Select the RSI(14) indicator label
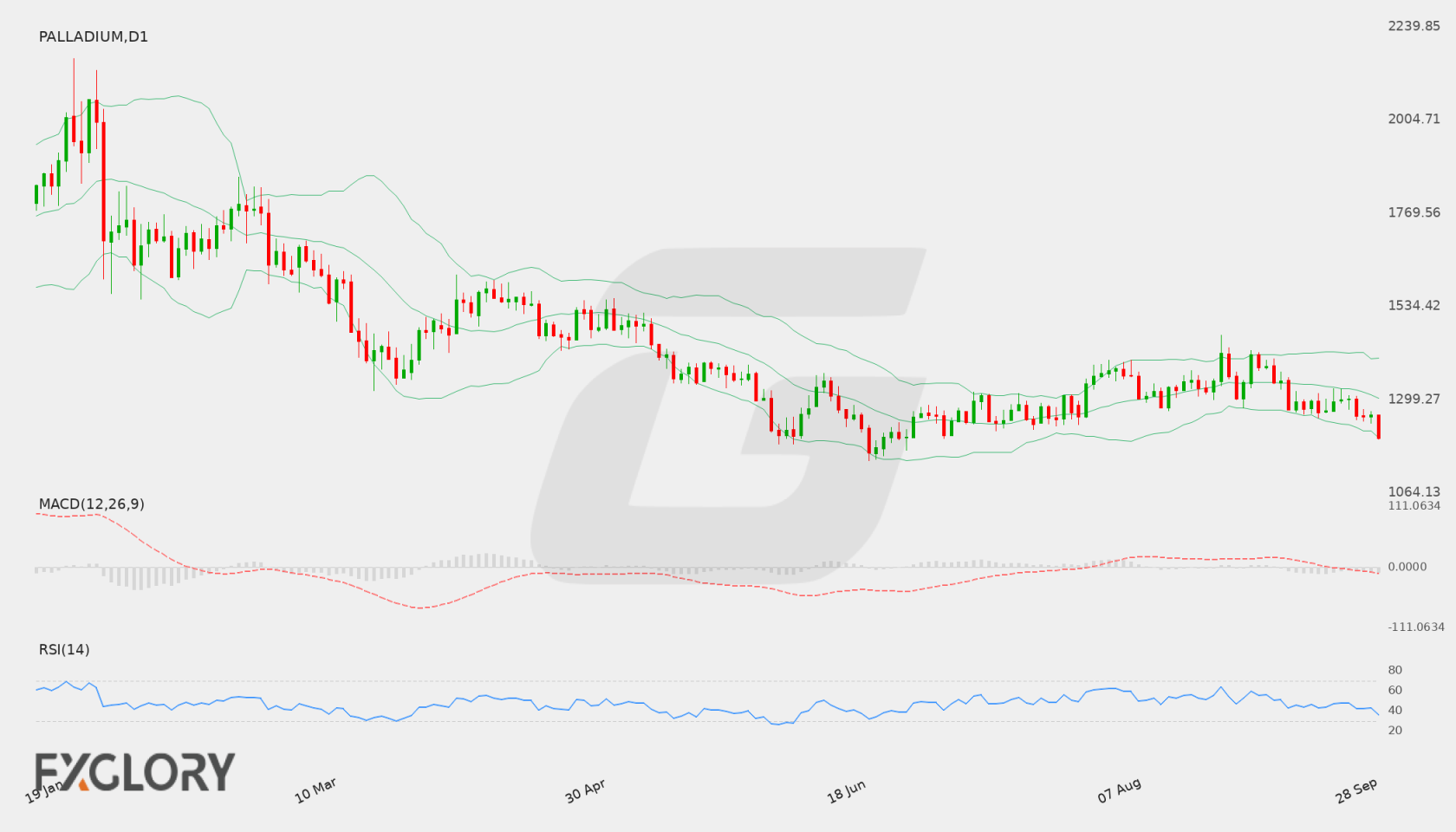This screenshot has width=1456, height=832. point(64,649)
